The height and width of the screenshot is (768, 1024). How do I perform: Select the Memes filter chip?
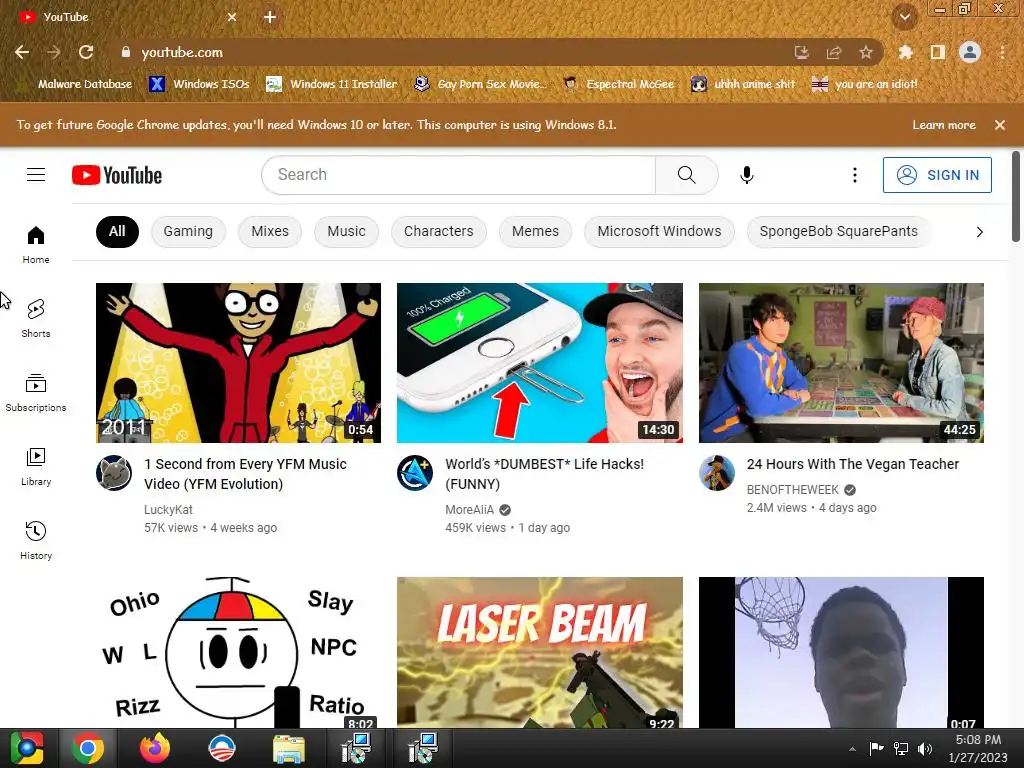[x=535, y=231]
